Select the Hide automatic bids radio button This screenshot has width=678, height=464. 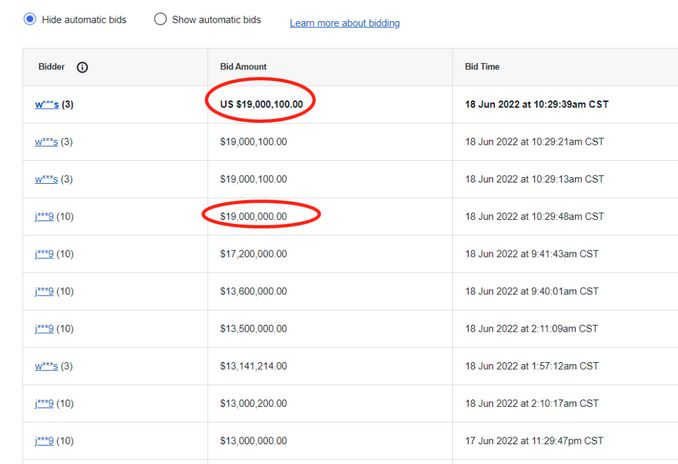pos(30,19)
